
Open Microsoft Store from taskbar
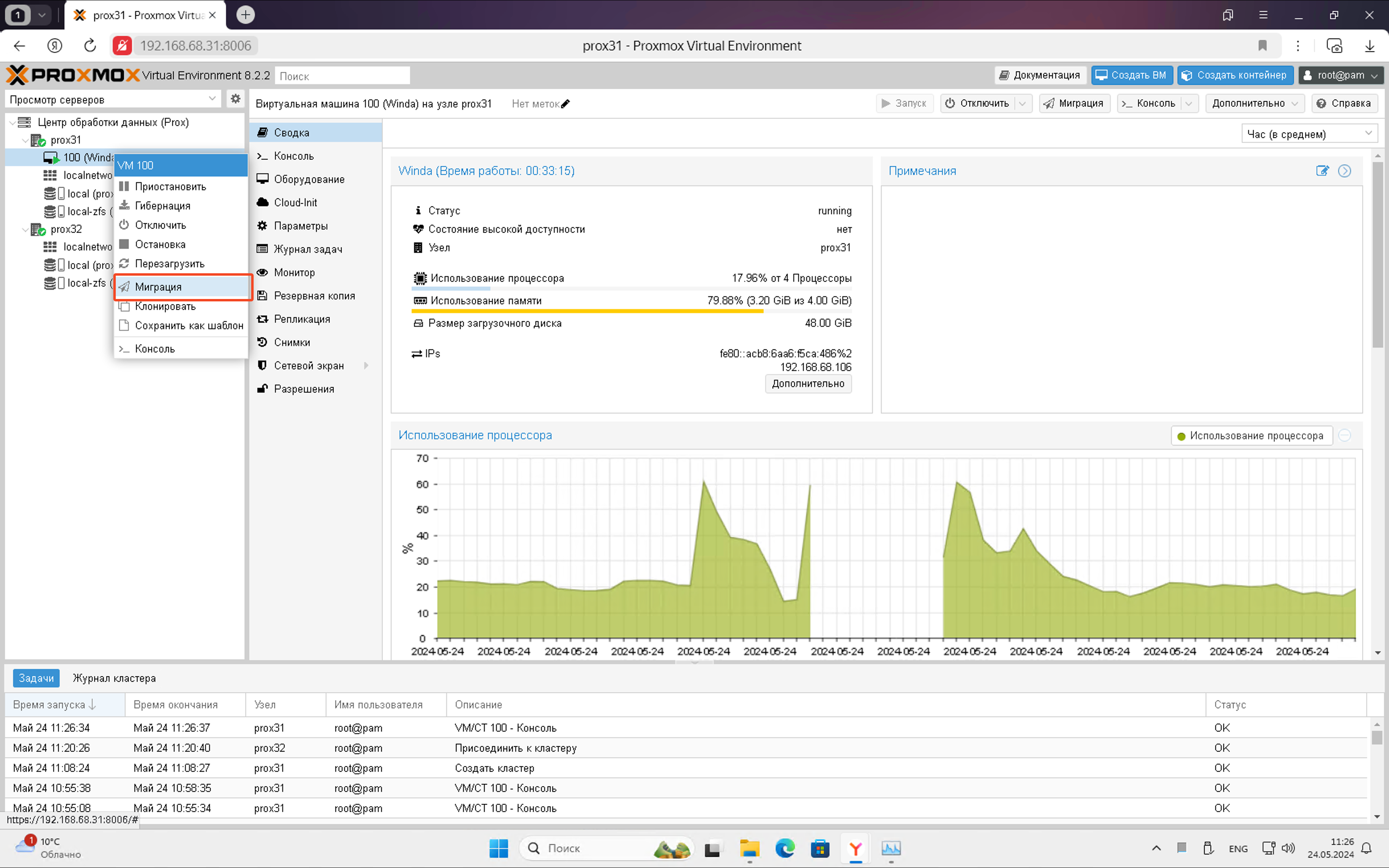tap(820, 848)
